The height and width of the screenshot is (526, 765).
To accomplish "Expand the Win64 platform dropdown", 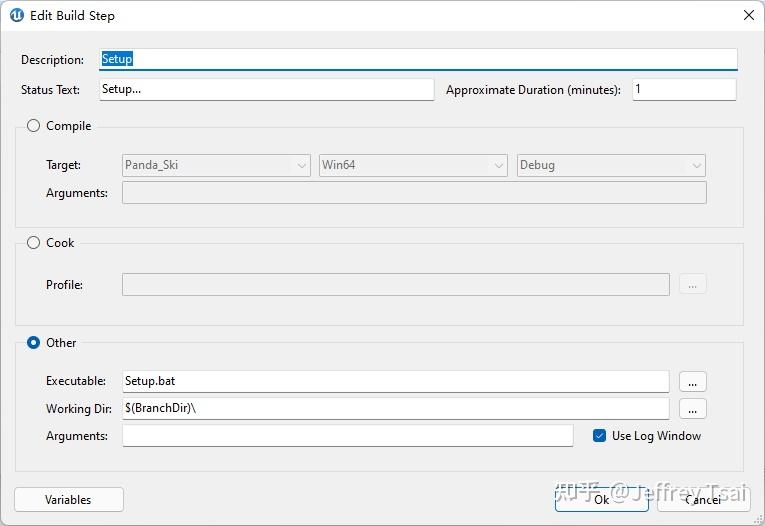I will (x=413, y=165).
